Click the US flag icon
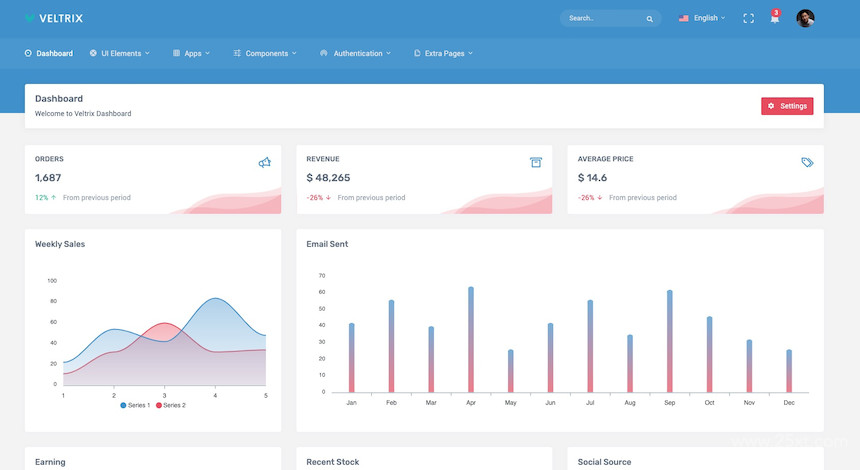 683,18
